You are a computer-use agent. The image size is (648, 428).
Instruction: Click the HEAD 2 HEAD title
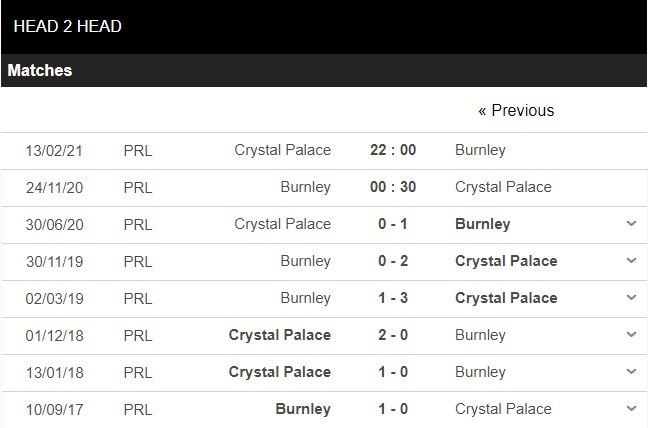(68, 26)
